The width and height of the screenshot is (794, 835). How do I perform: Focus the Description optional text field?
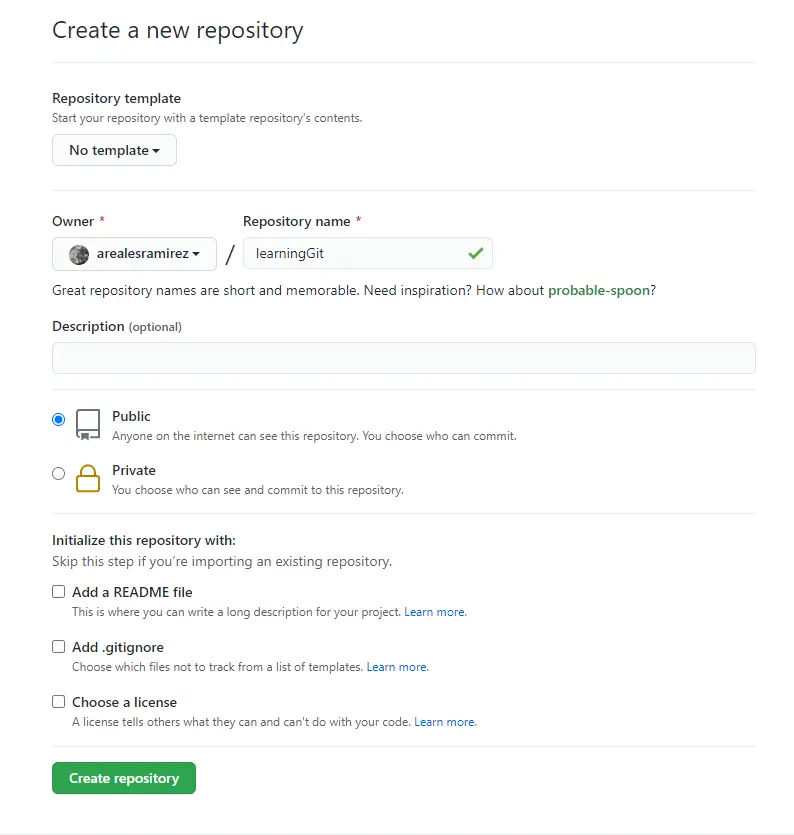404,358
